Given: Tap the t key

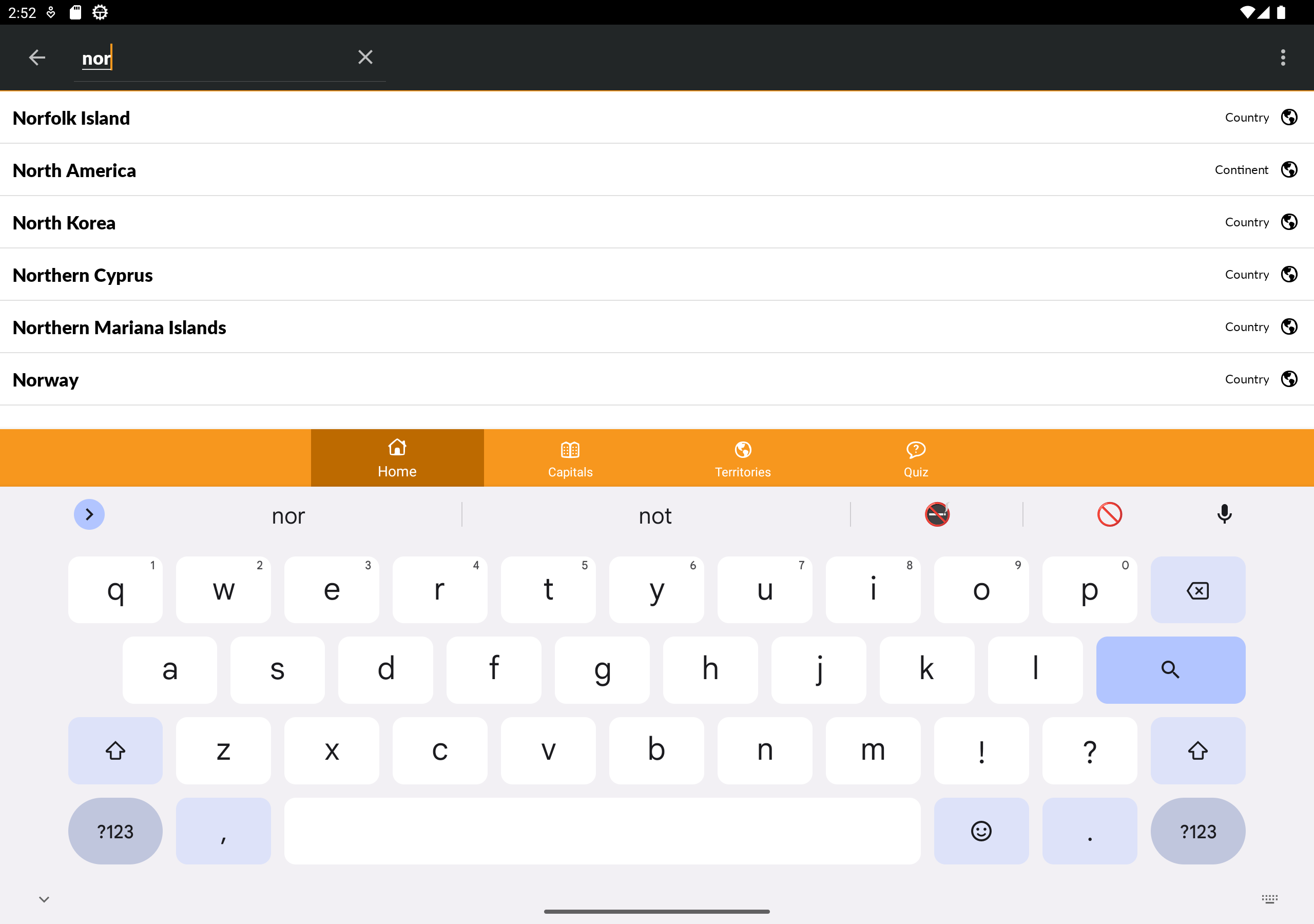Looking at the screenshot, I should (x=548, y=590).
